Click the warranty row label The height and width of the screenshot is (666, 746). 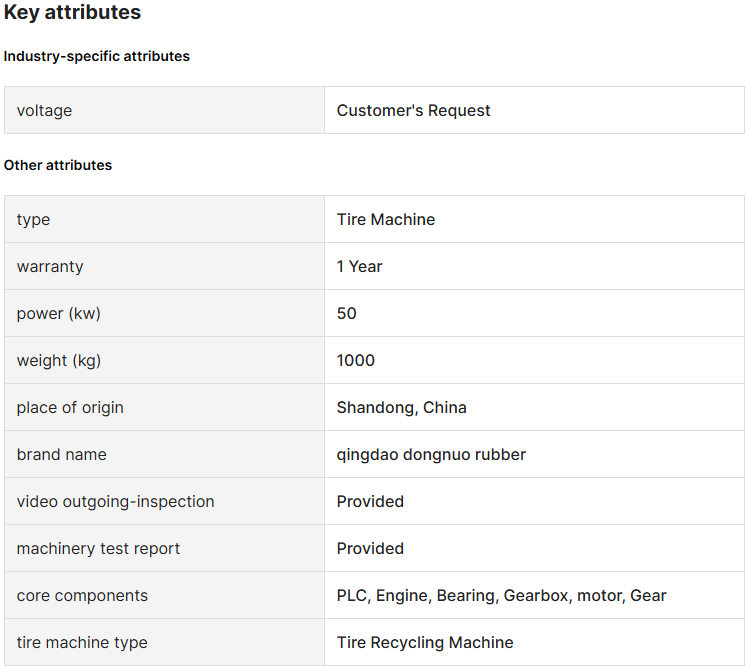(x=50, y=267)
